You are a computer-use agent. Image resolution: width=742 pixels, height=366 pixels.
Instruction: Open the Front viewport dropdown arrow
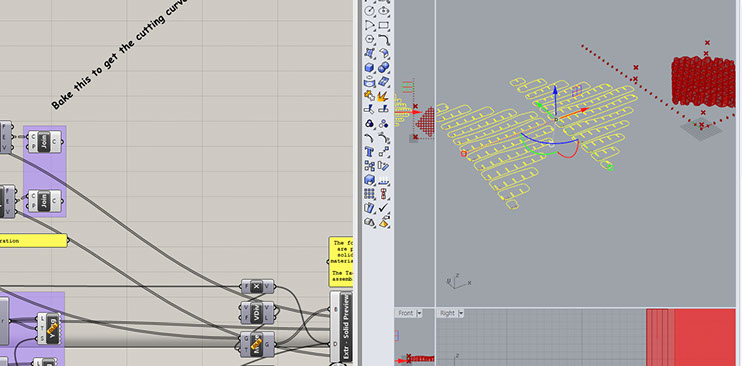pyautogui.click(x=419, y=313)
